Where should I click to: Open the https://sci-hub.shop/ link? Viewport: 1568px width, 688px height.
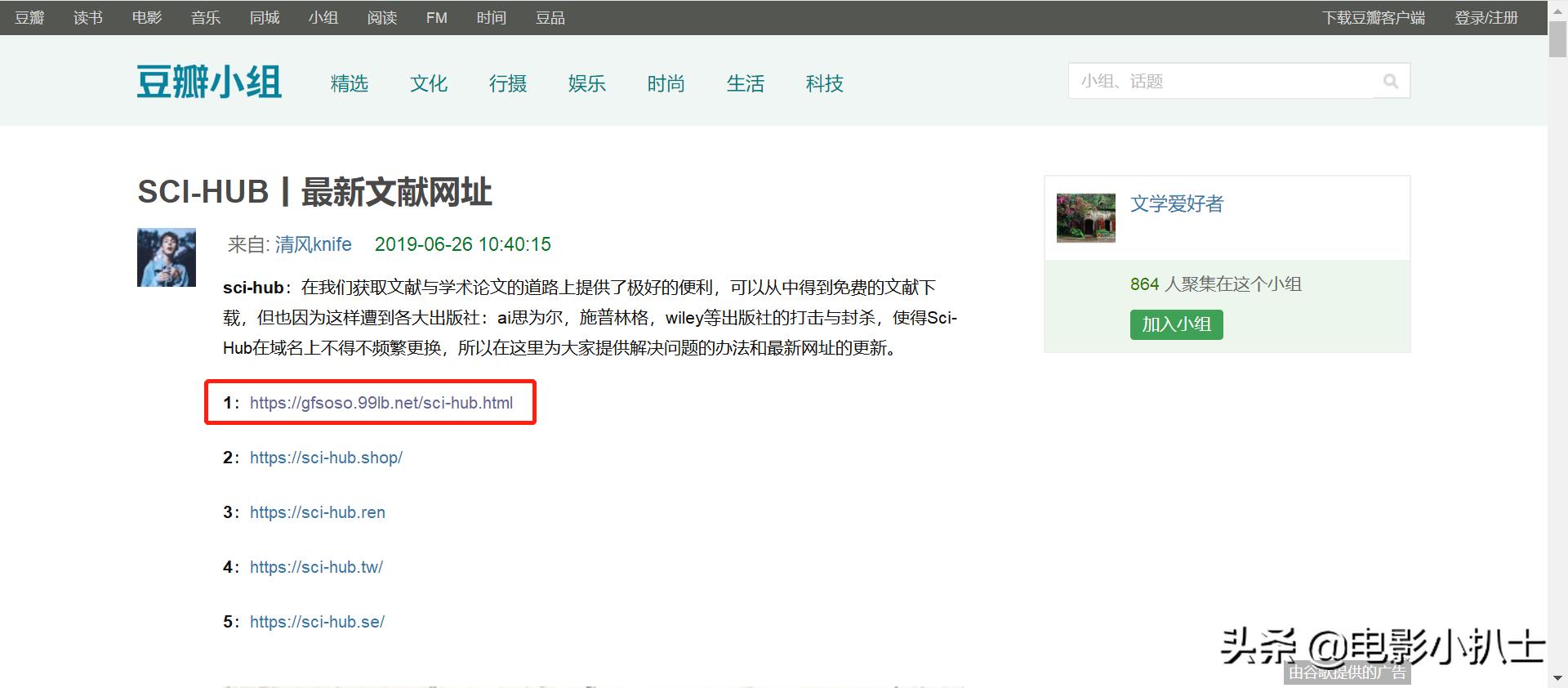click(x=326, y=458)
